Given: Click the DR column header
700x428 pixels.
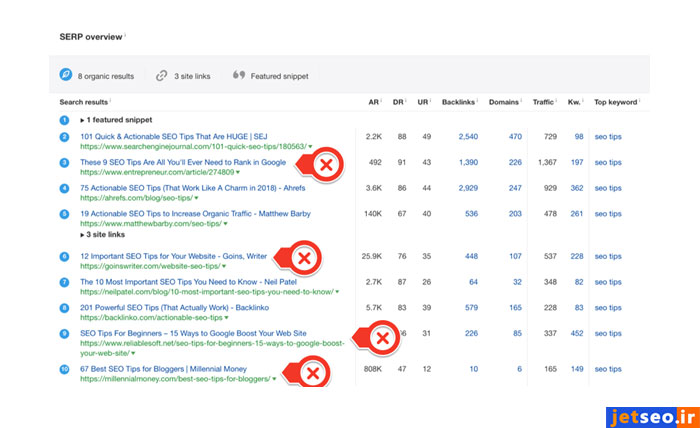Looking at the screenshot, I should point(398,102).
